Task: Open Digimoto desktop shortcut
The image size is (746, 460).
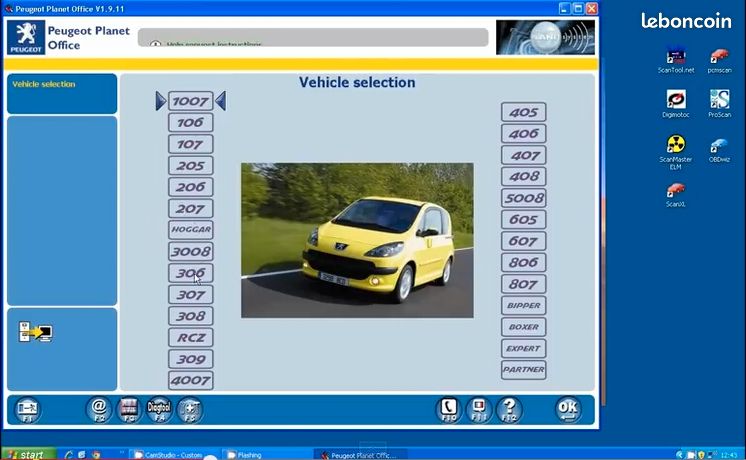Action: (x=676, y=104)
